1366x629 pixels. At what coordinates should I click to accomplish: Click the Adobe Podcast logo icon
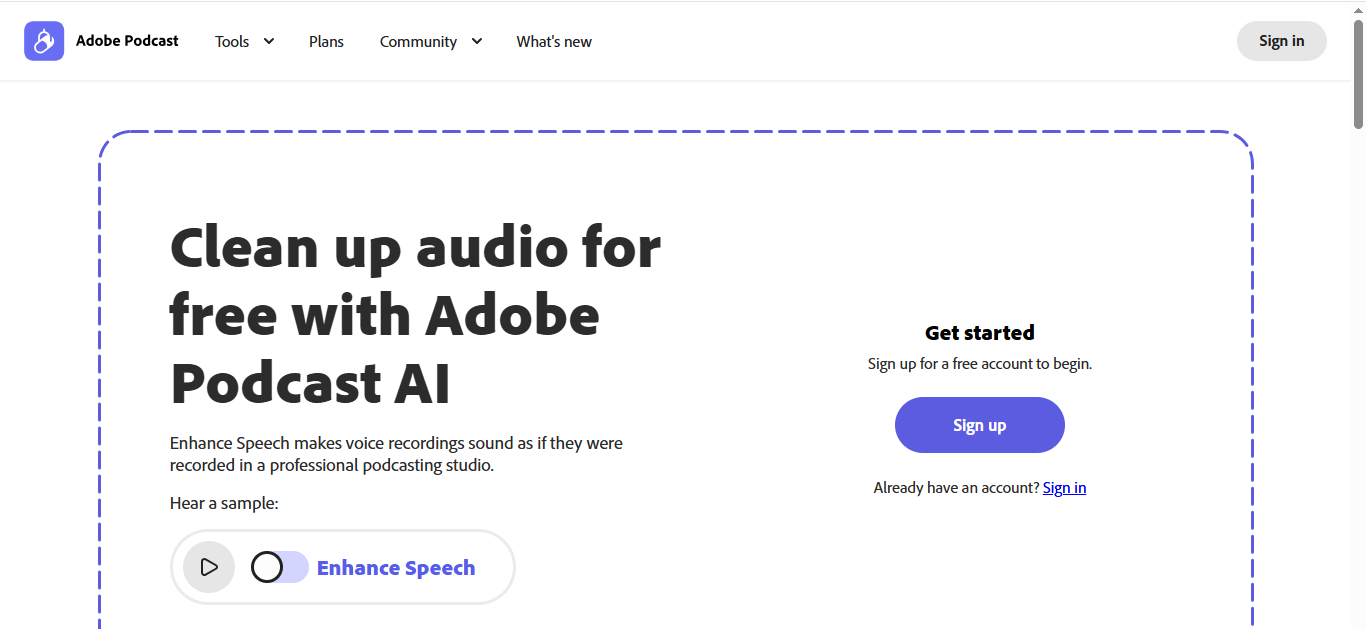[44, 41]
